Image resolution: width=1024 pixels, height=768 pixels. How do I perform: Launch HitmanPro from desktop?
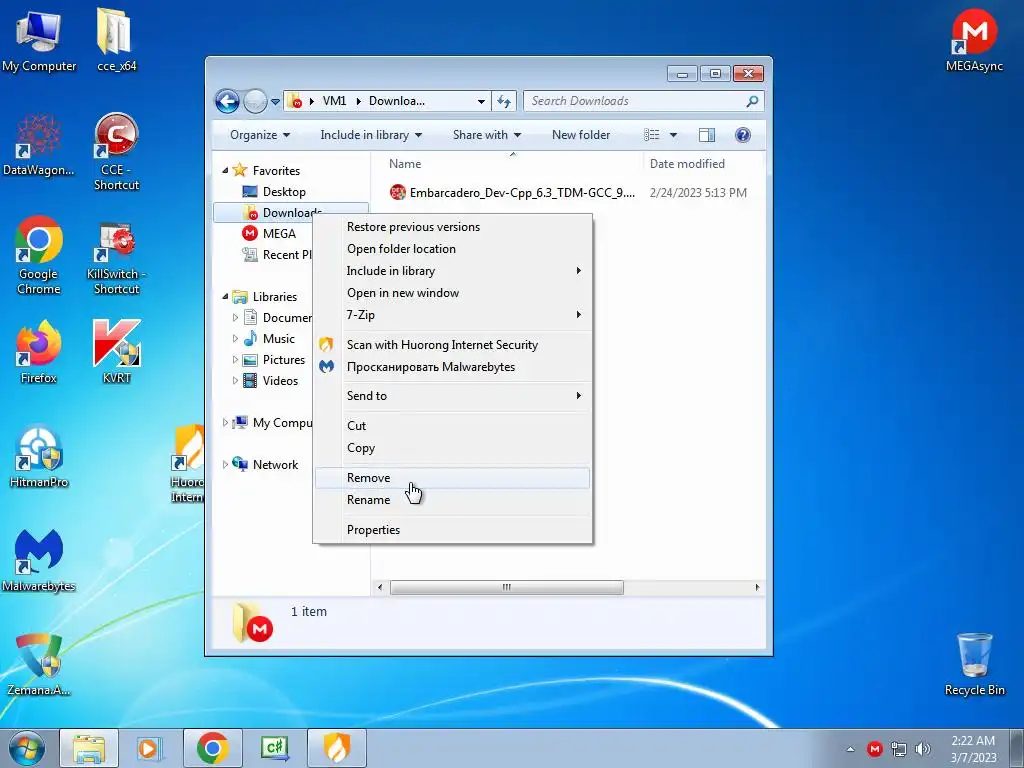point(39,457)
